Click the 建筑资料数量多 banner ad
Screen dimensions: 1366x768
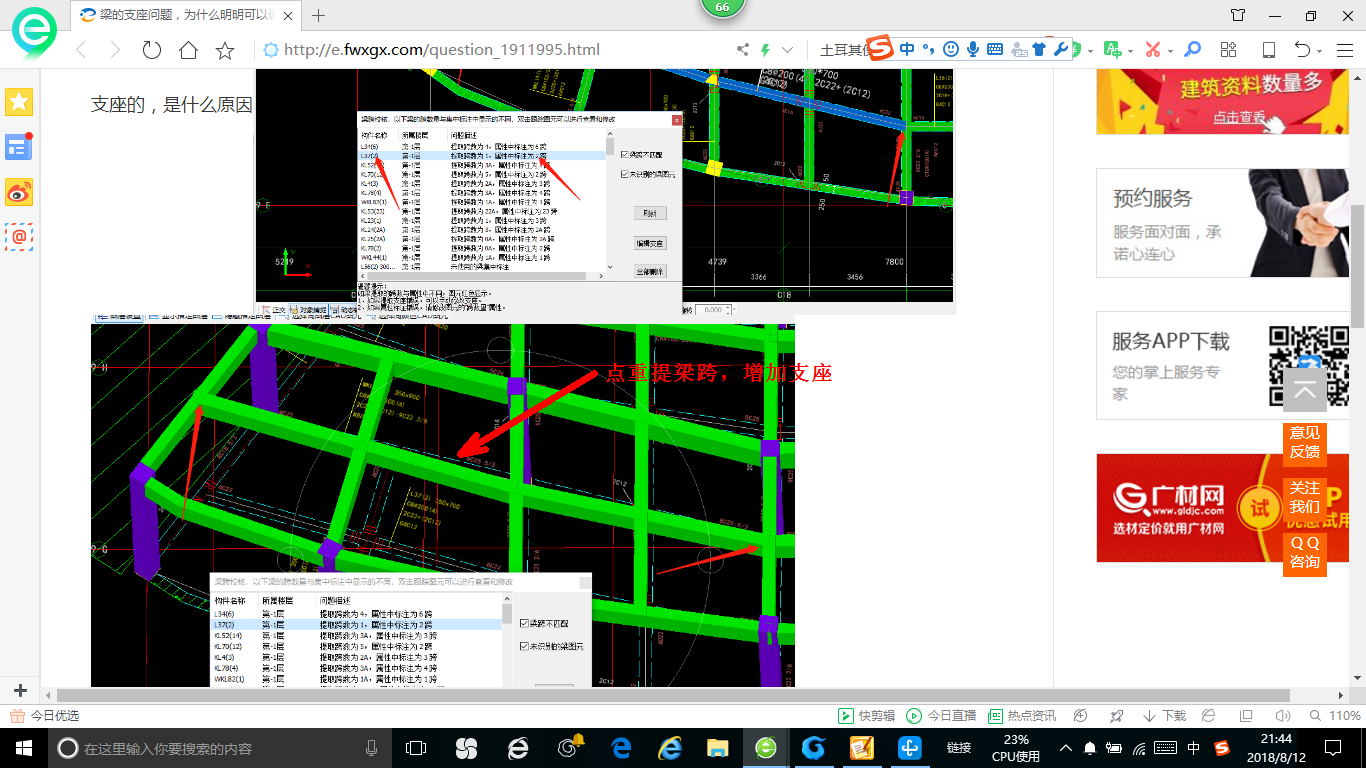click(1223, 101)
